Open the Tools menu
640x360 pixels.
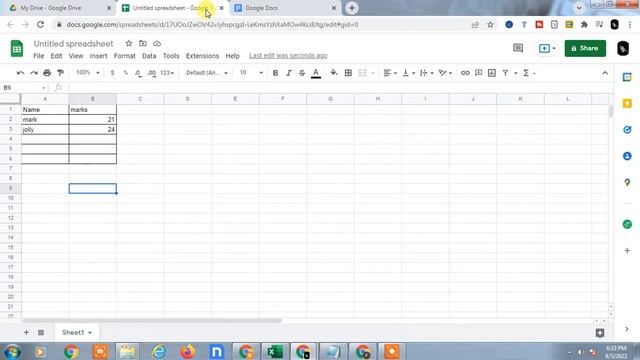point(171,56)
